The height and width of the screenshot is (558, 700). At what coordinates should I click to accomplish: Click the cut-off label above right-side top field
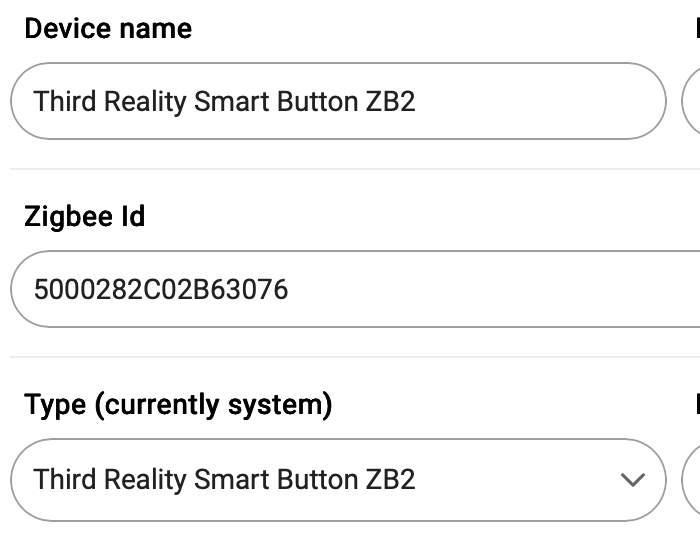pos(697,29)
